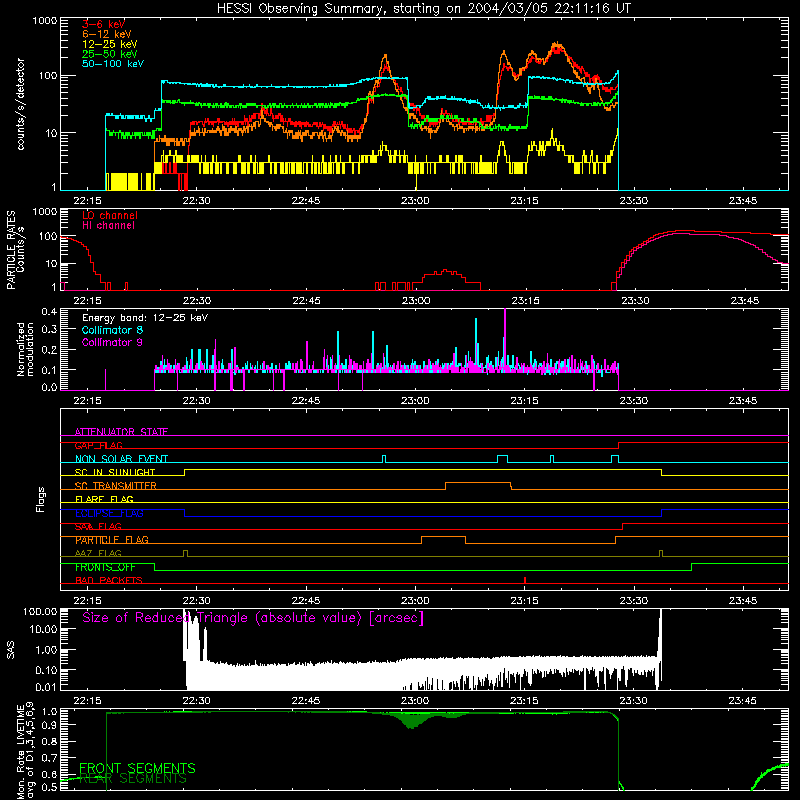Click the green 25-50 keV legend entry

[109, 54]
